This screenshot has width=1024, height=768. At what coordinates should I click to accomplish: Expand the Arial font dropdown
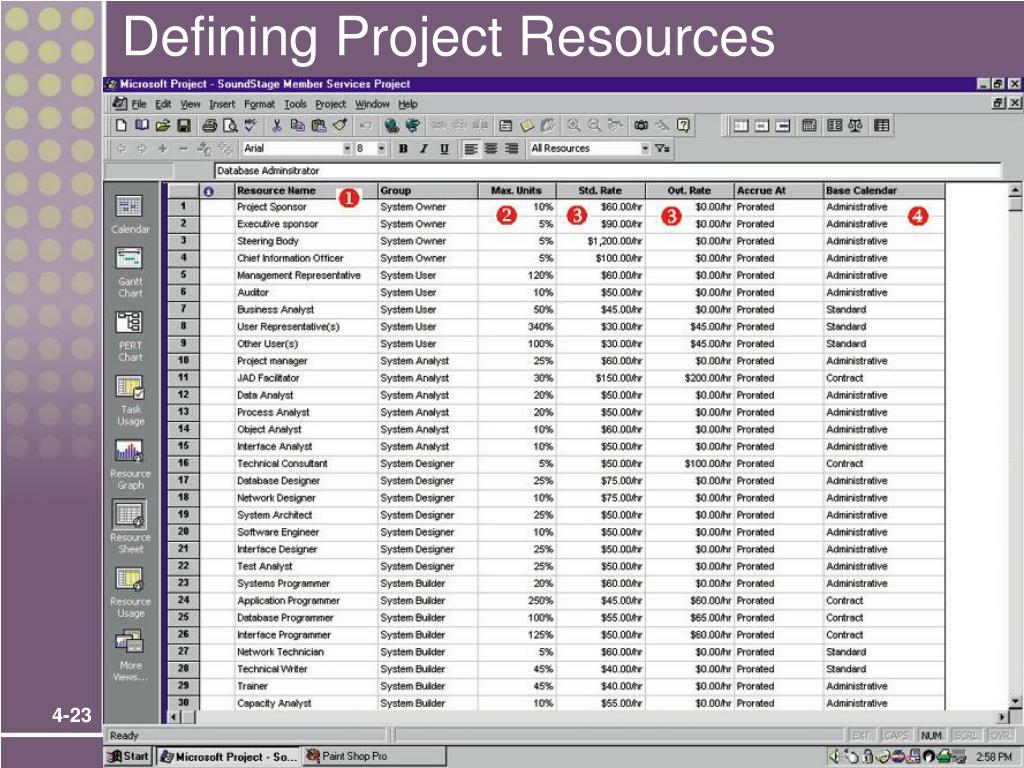pyautogui.click(x=347, y=149)
